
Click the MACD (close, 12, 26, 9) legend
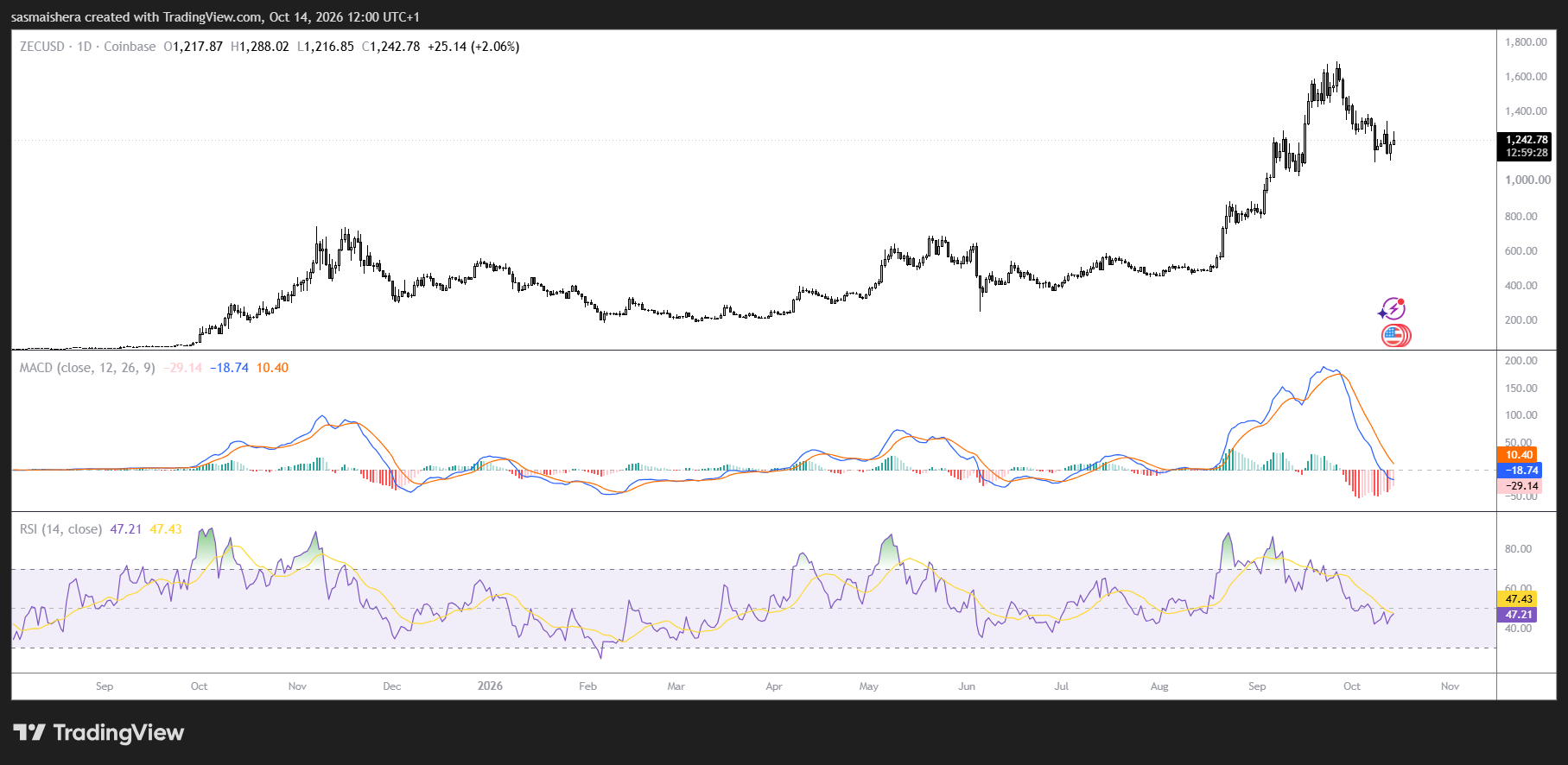point(87,368)
